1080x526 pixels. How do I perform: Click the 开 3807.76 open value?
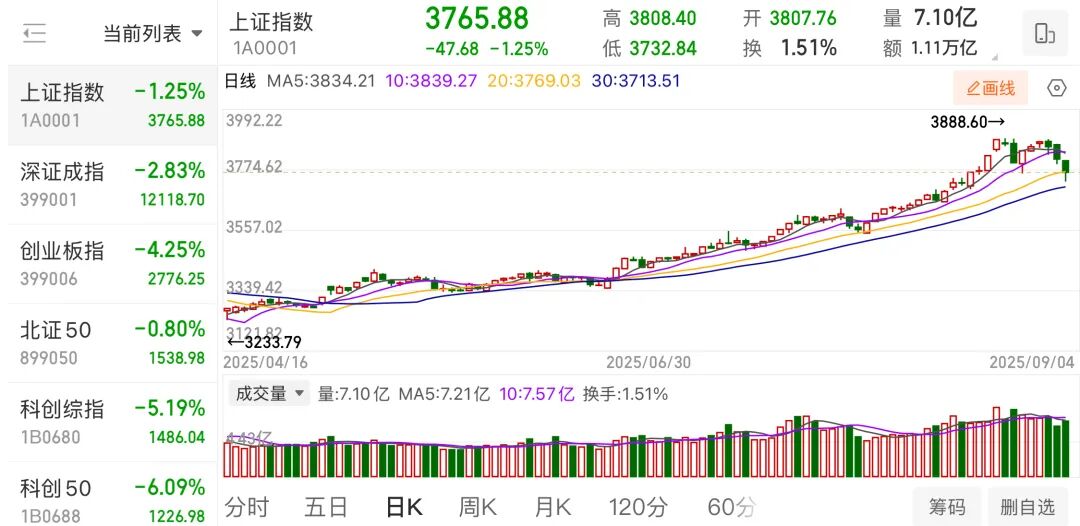(790, 18)
